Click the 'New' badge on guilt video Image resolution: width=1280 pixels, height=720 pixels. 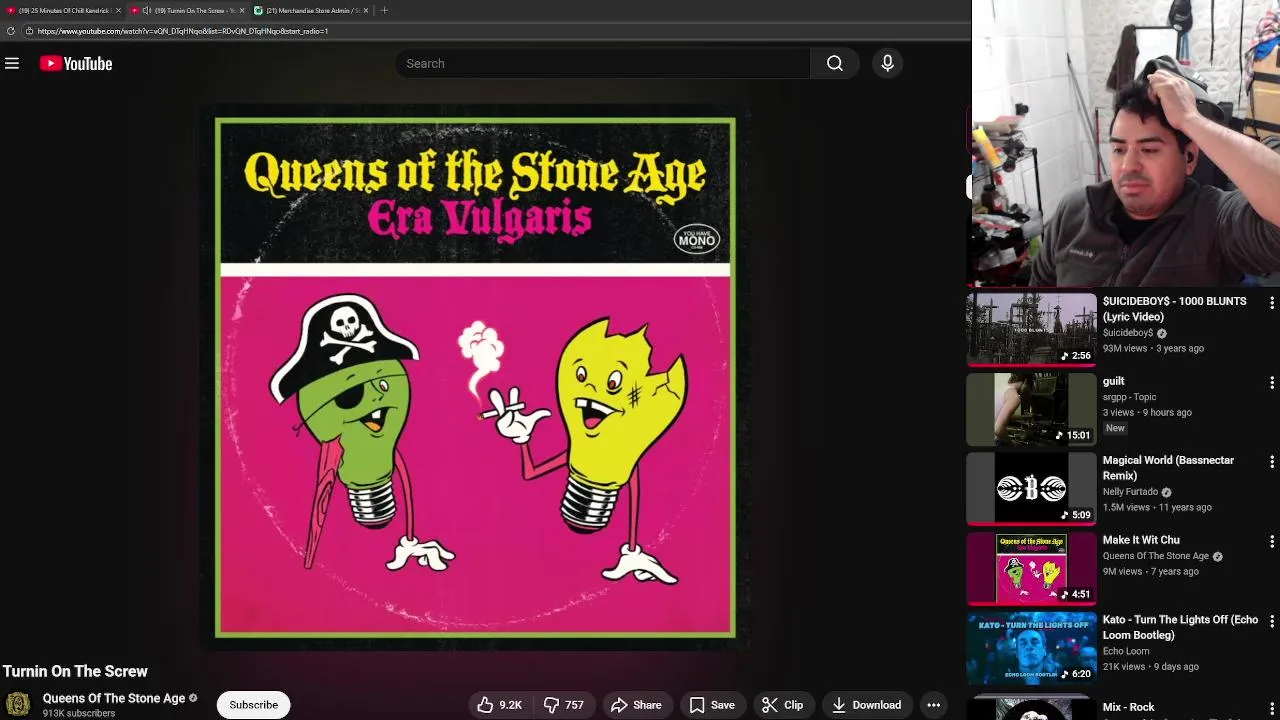[x=1115, y=428]
